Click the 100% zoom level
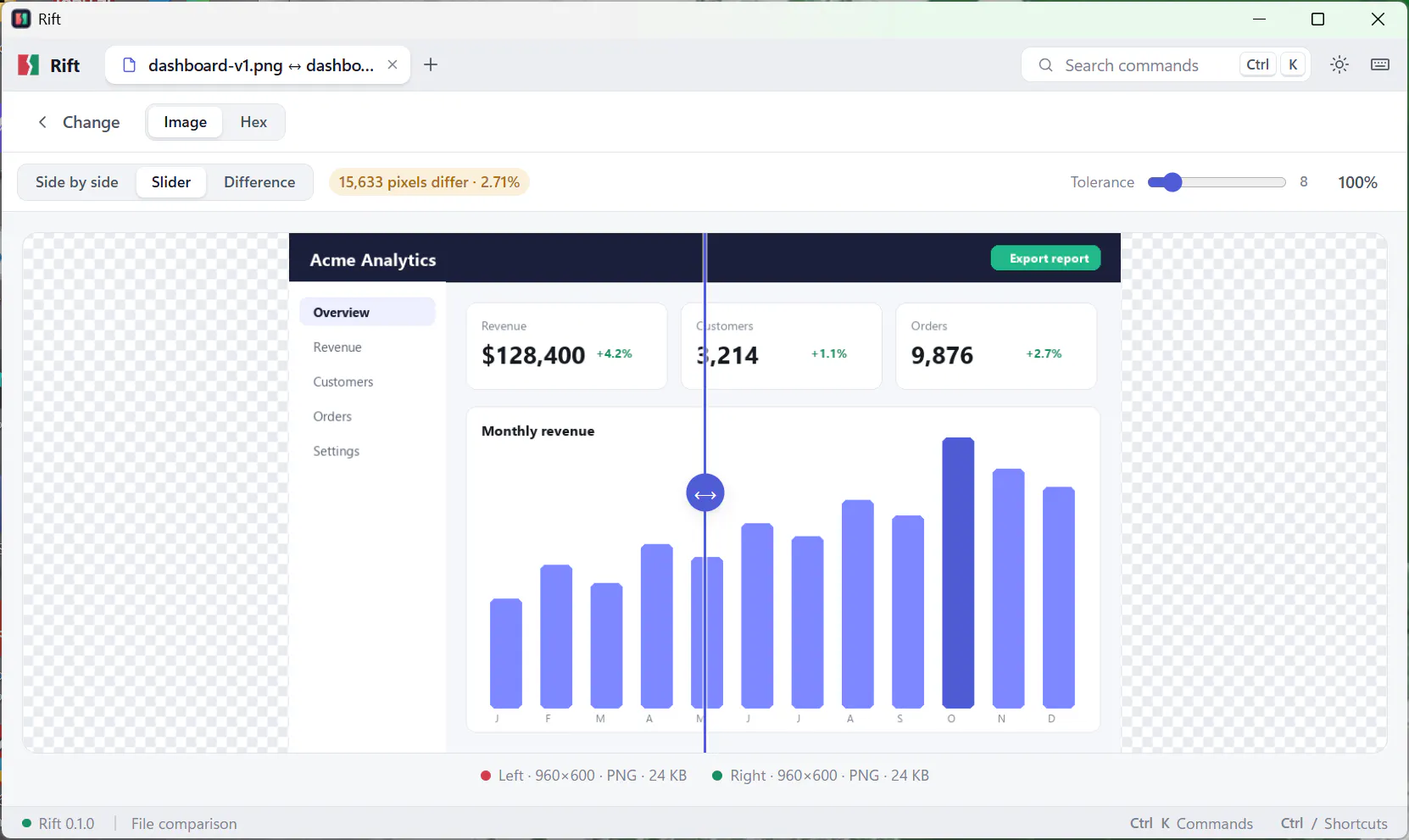Image resolution: width=1409 pixels, height=840 pixels. [x=1357, y=182]
